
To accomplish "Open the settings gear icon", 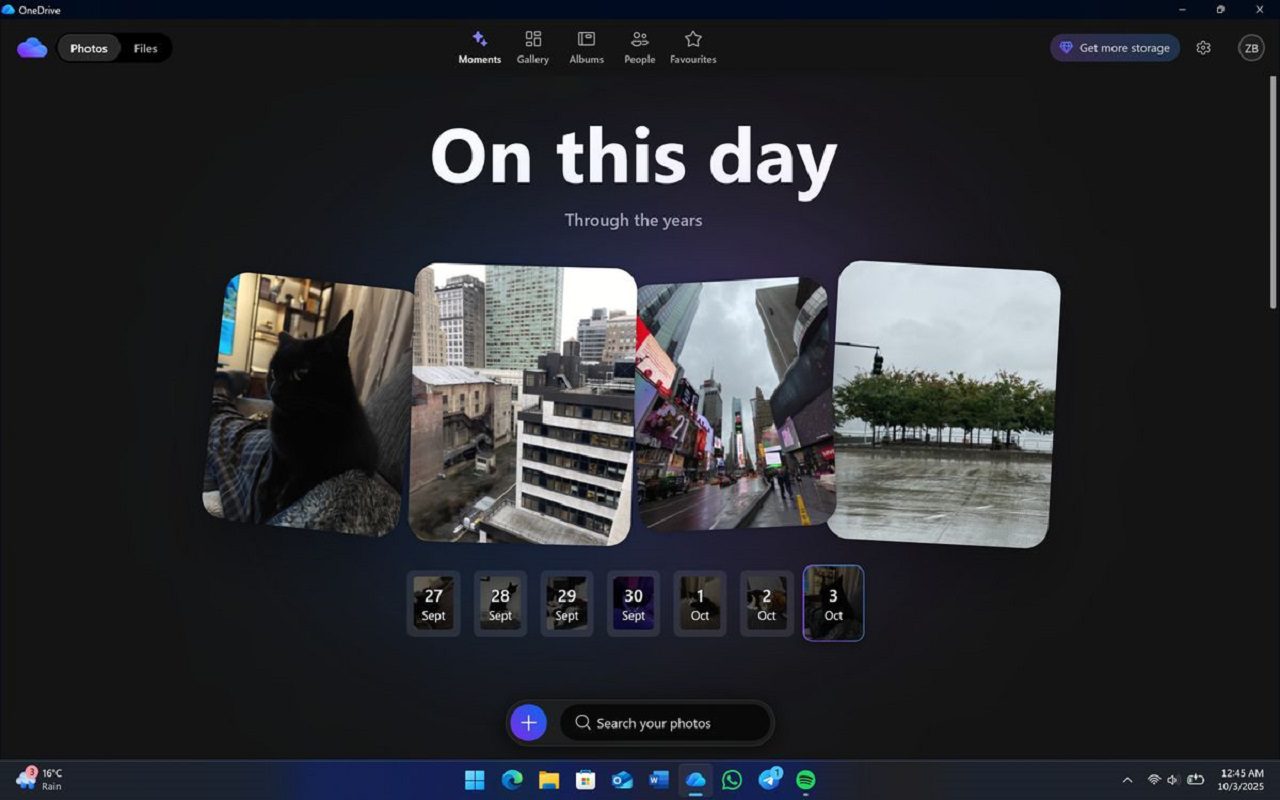I will (x=1203, y=48).
